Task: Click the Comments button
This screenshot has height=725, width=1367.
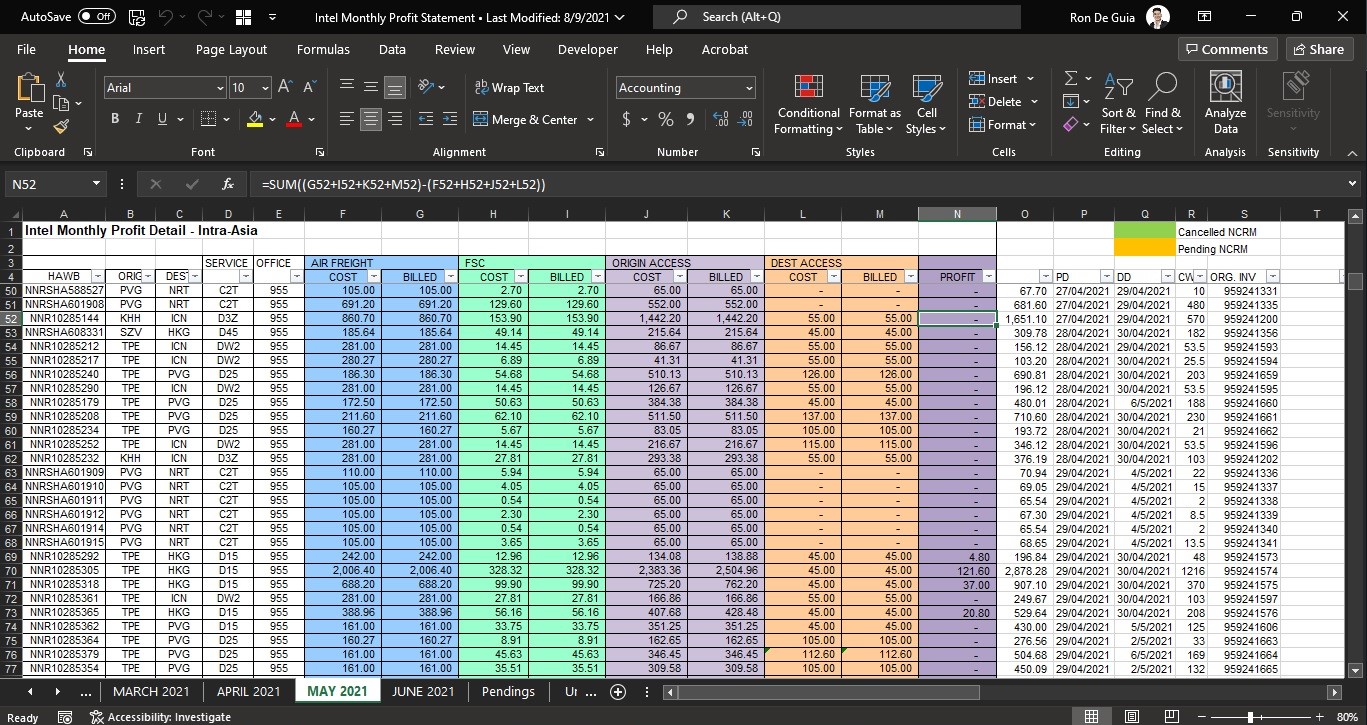Action: tap(1226, 49)
